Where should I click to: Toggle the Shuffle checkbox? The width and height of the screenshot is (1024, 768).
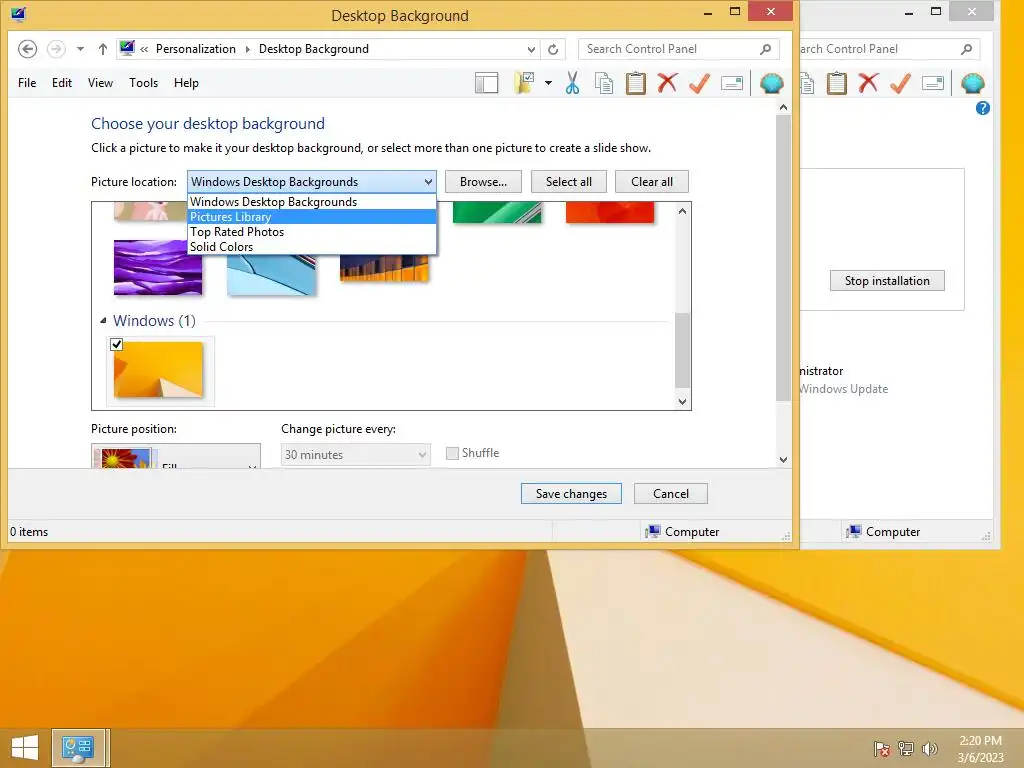[452, 453]
